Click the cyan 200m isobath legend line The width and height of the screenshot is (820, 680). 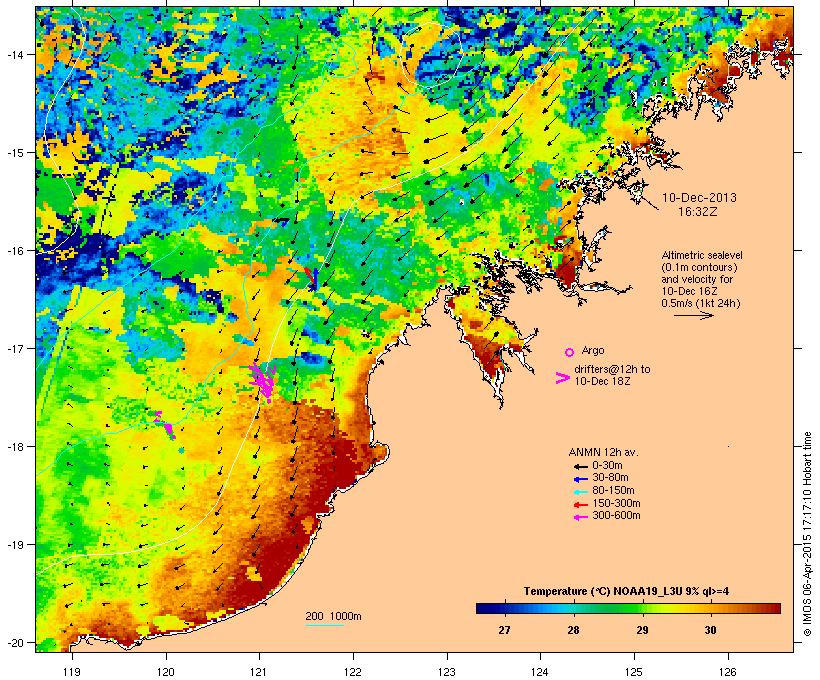tap(325, 626)
